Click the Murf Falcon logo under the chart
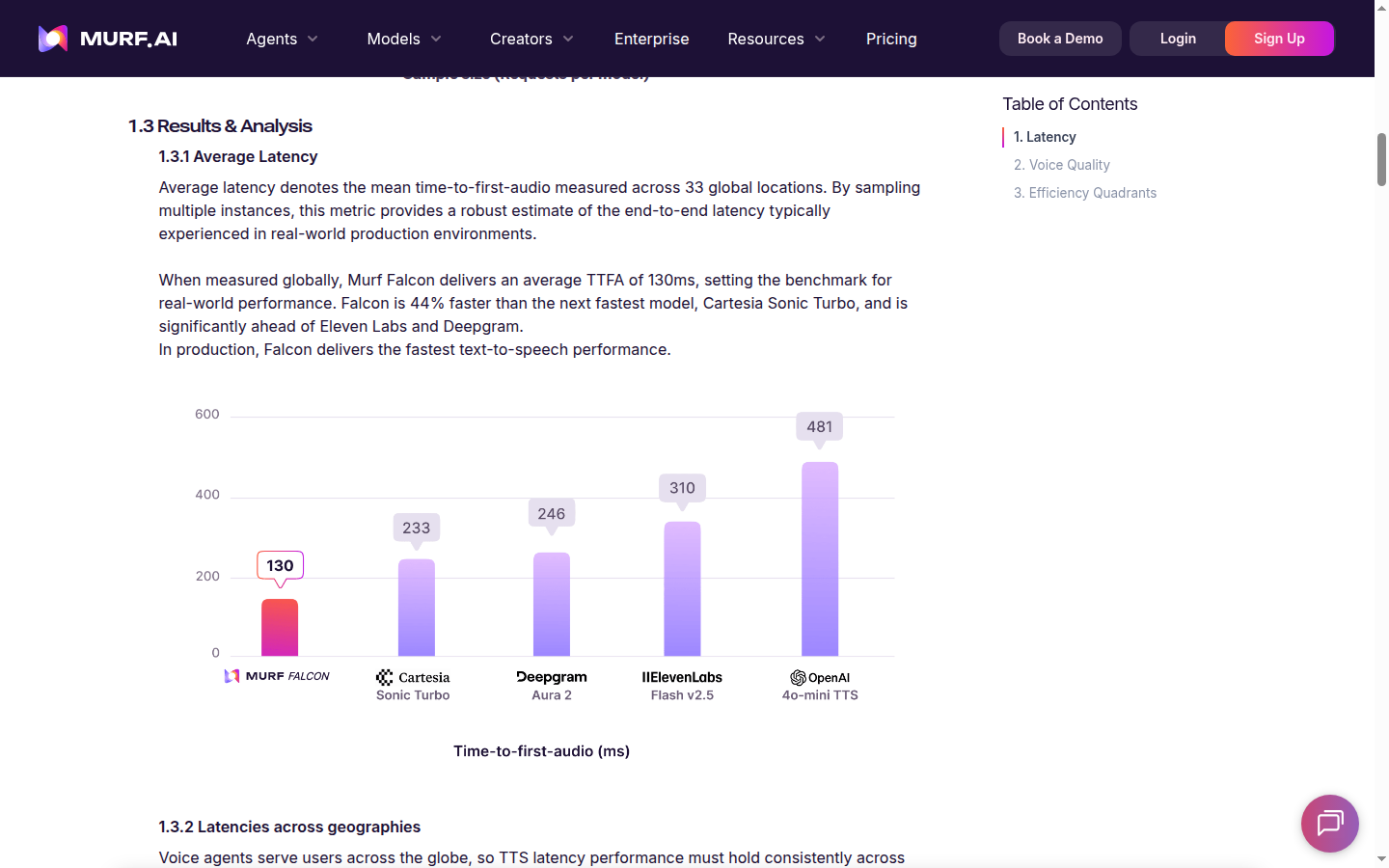The width and height of the screenshot is (1389, 868). 277,676
